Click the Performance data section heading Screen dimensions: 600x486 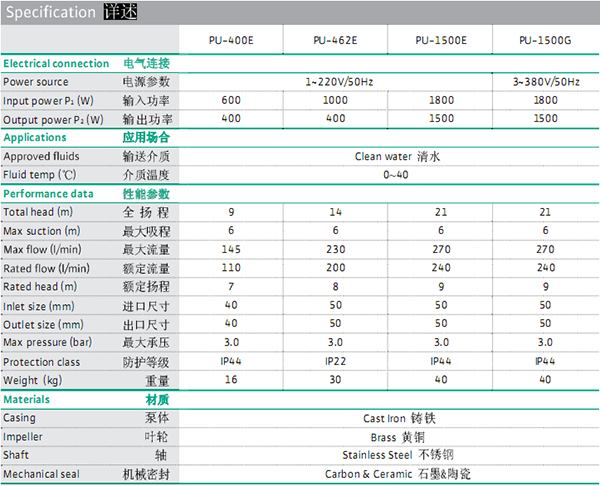[x=48, y=193]
